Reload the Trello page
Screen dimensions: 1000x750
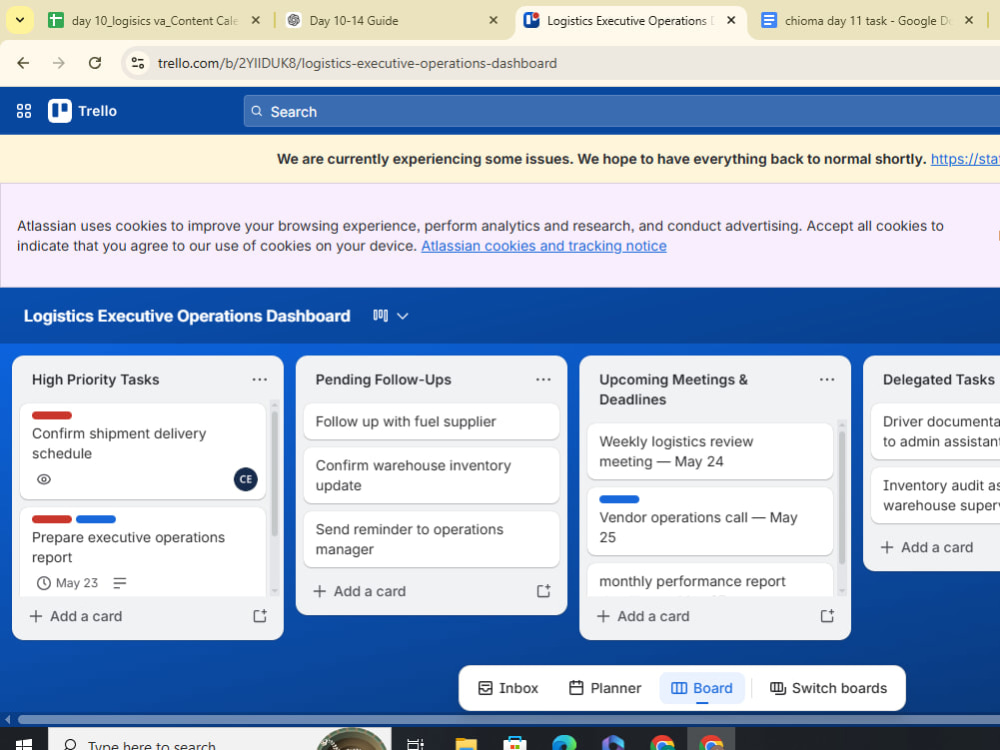[95, 63]
